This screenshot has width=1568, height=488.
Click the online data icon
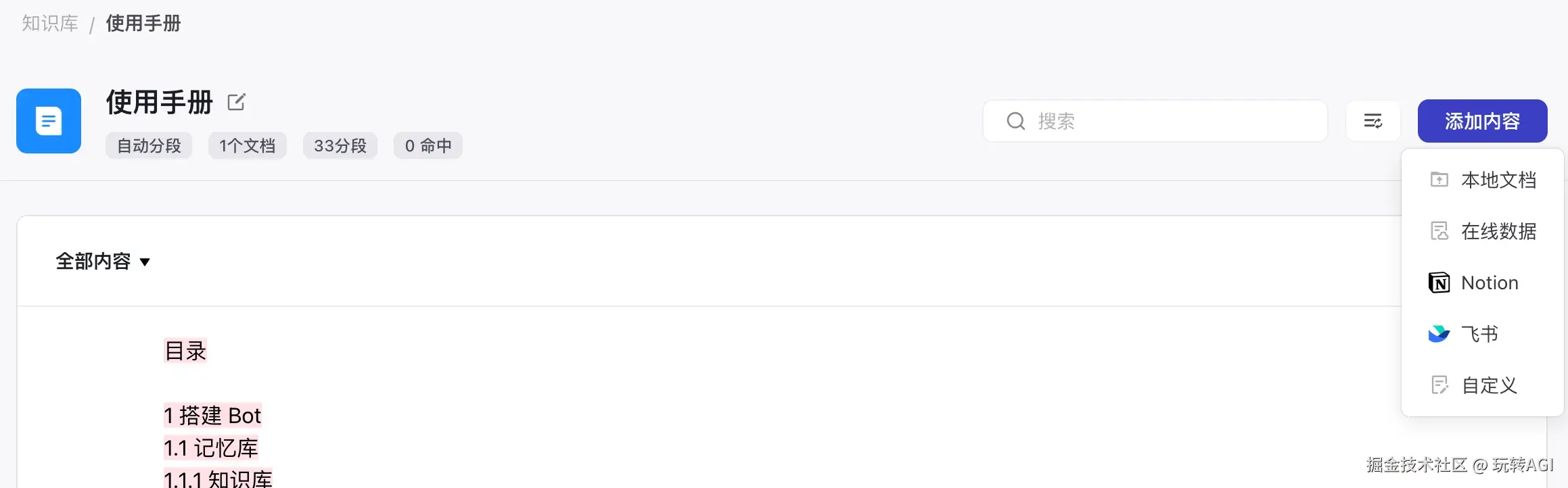coord(1439,231)
